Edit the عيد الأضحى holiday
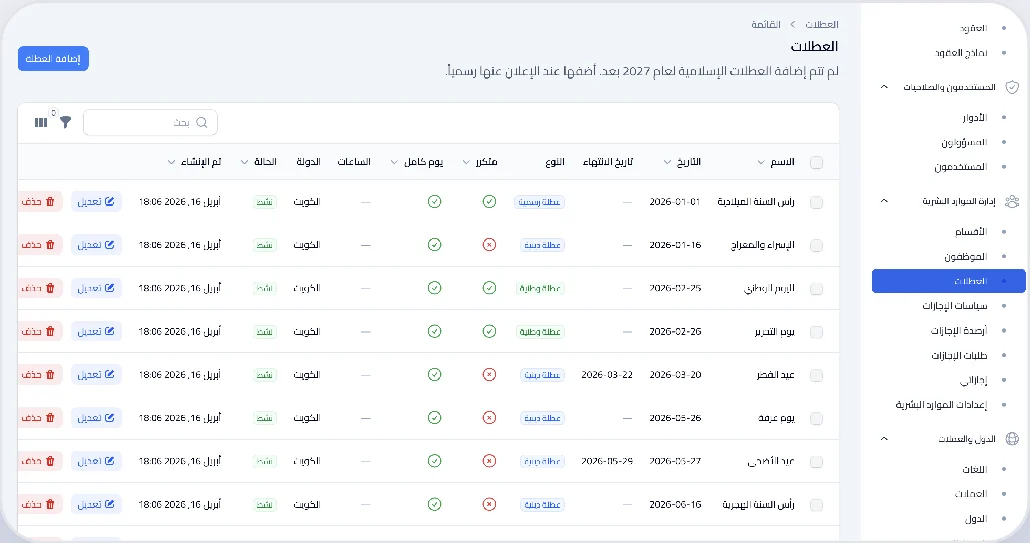Image resolution: width=1030 pixels, height=543 pixels. (x=96, y=462)
